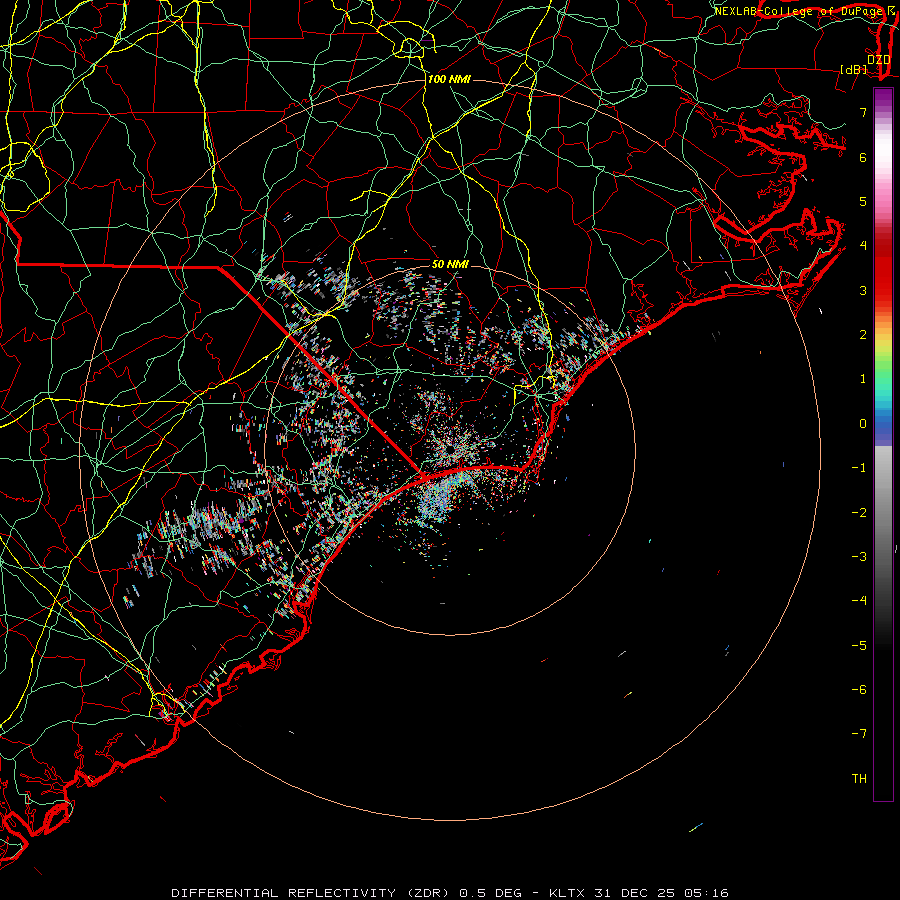Viewport: 900px width, 900px height.
Task: Click the colorbar label '-6'
Action: [859, 690]
